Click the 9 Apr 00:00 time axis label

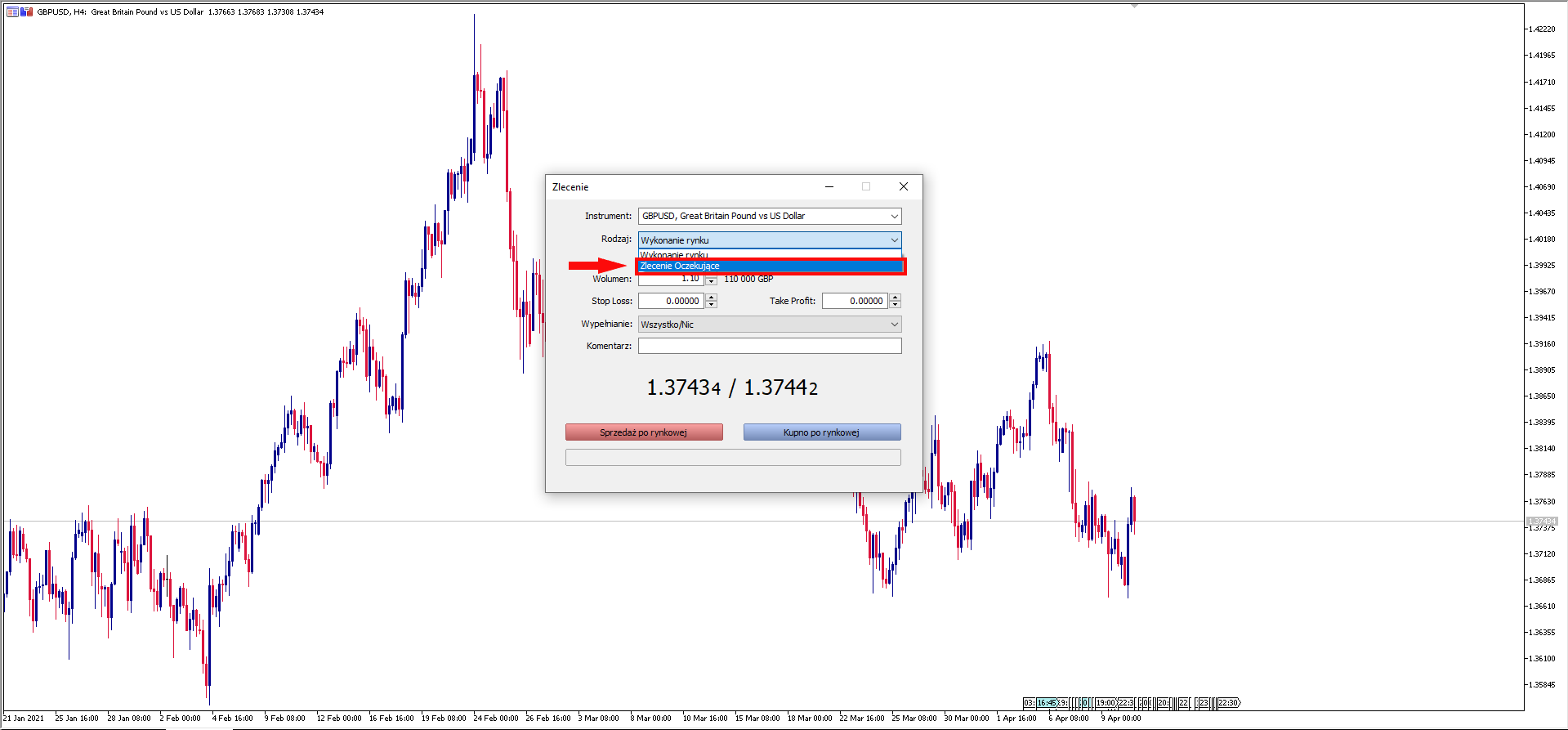point(1121,719)
